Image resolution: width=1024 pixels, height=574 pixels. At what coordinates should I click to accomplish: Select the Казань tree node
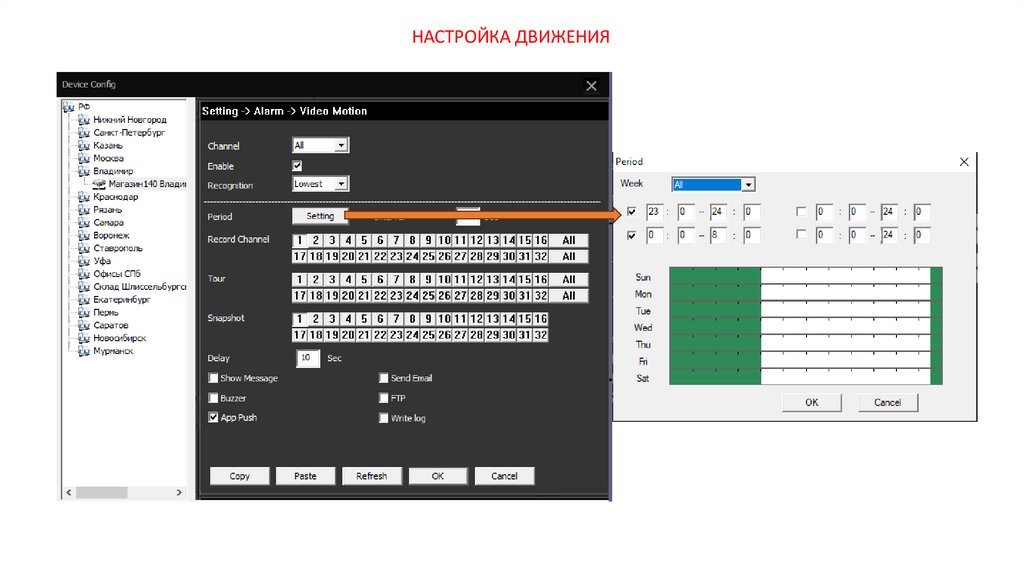[108, 146]
